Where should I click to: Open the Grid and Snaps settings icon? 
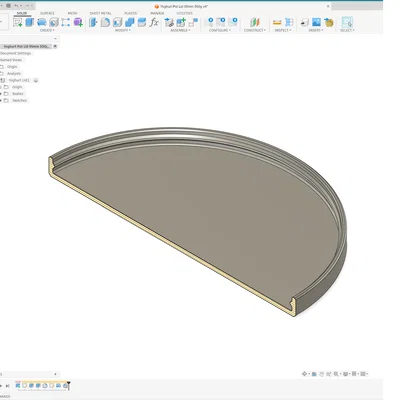click(354, 374)
